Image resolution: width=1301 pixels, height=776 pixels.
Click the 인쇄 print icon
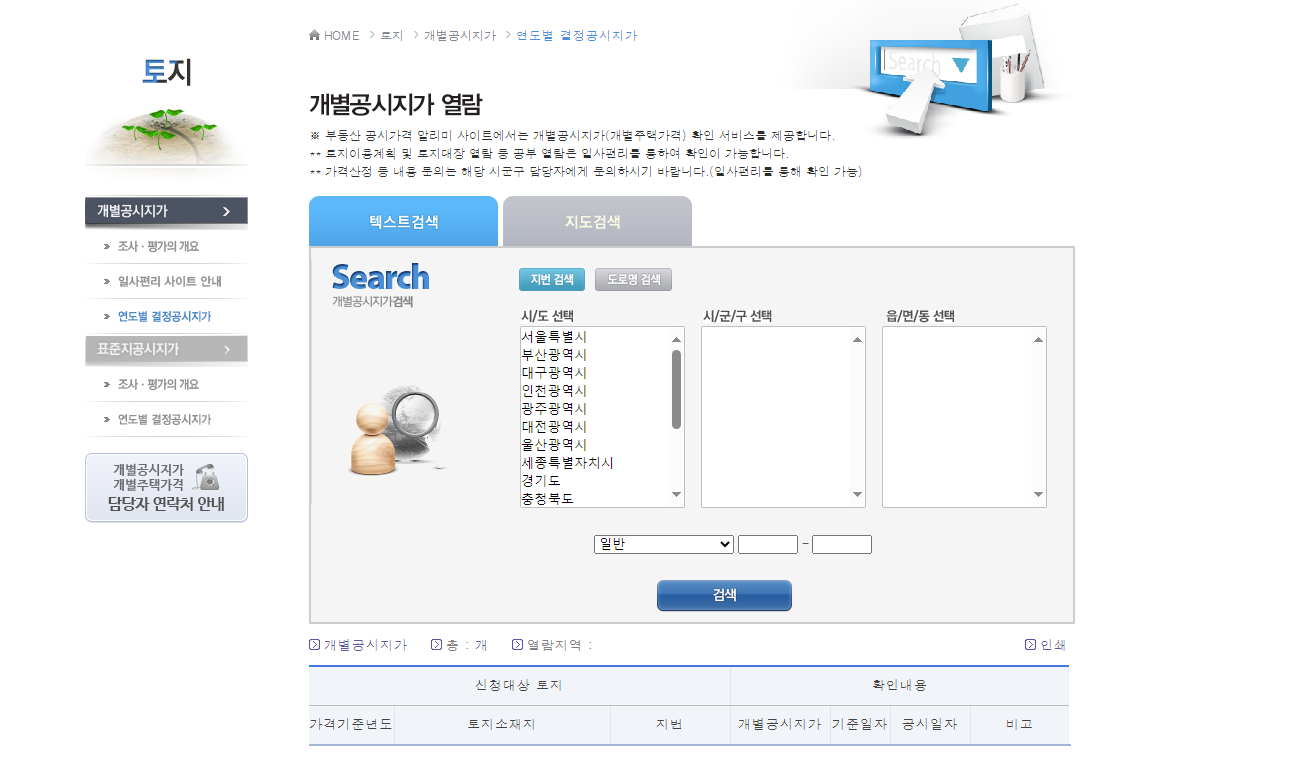point(1028,645)
